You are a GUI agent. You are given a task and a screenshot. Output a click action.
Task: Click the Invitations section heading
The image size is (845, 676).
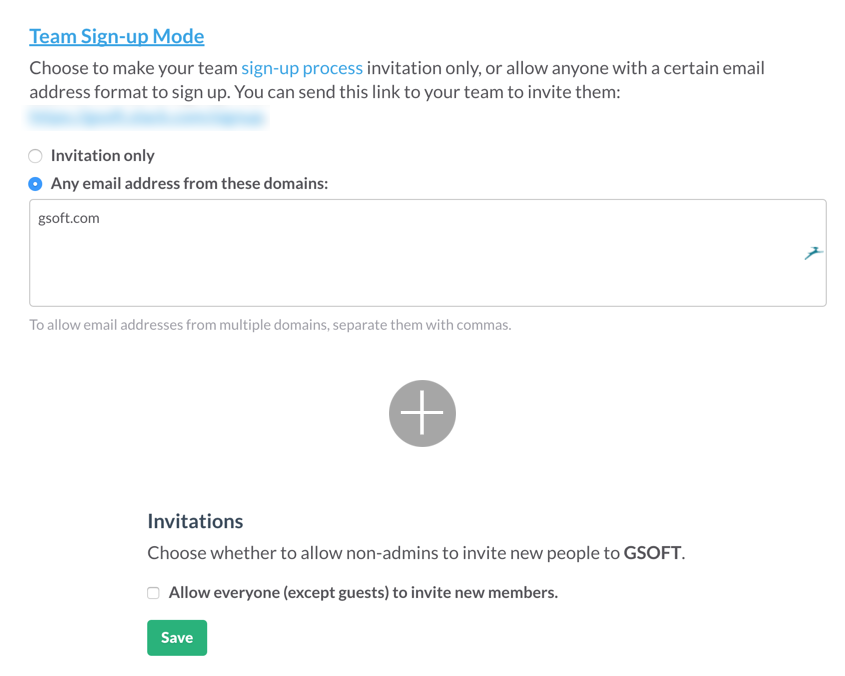click(195, 521)
